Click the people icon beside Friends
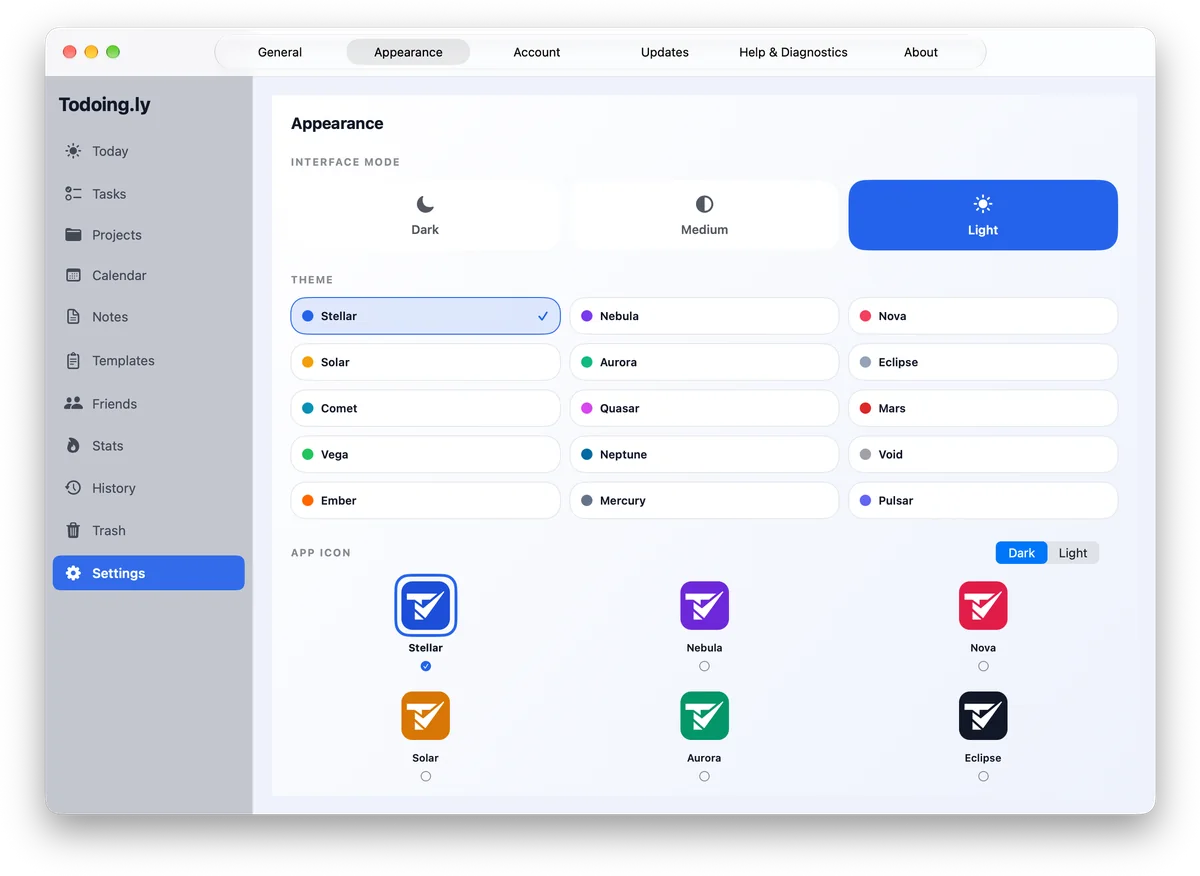 tap(73, 404)
